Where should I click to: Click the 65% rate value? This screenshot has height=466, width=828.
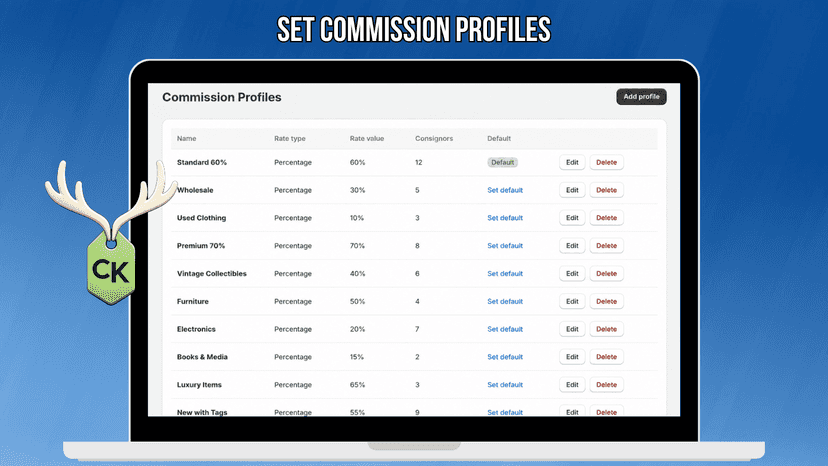[x=357, y=385]
